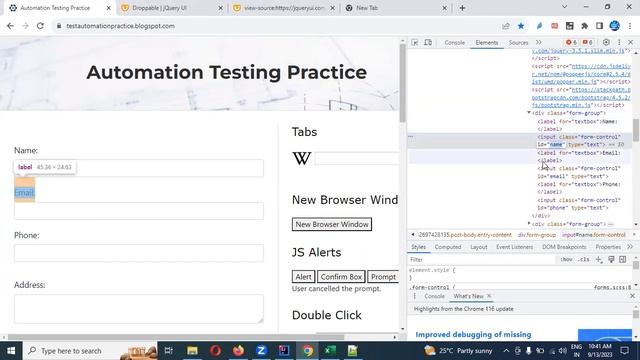Click the Phone text input field

pos(139,253)
